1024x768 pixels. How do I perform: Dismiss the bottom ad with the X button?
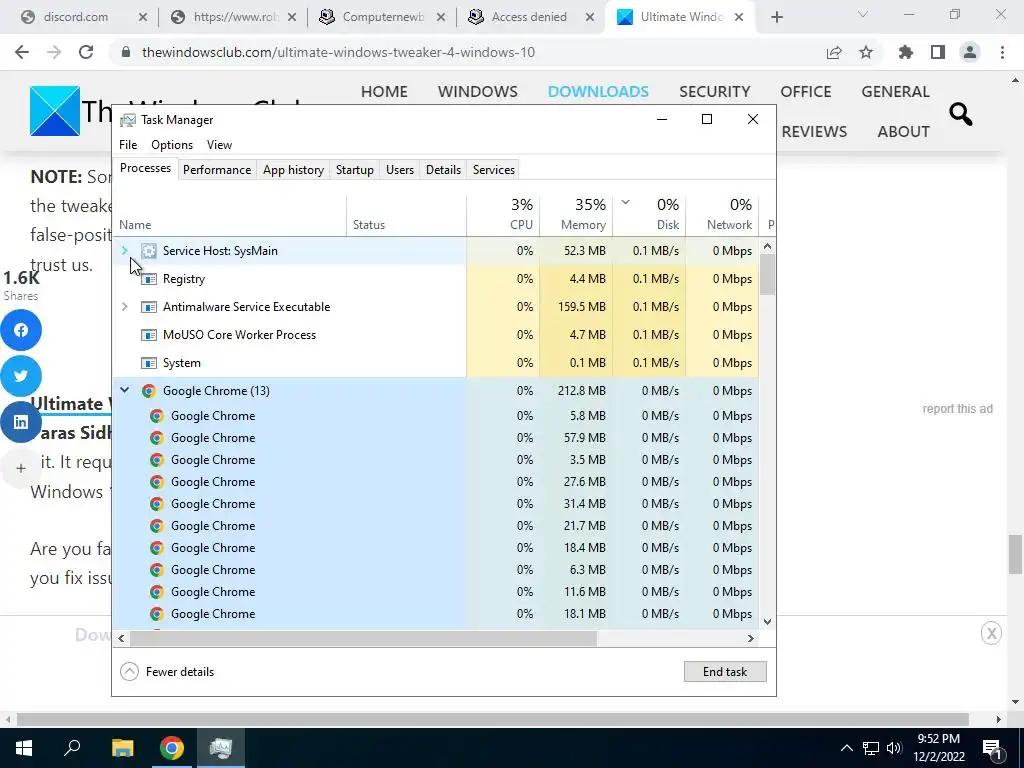click(x=991, y=633)
